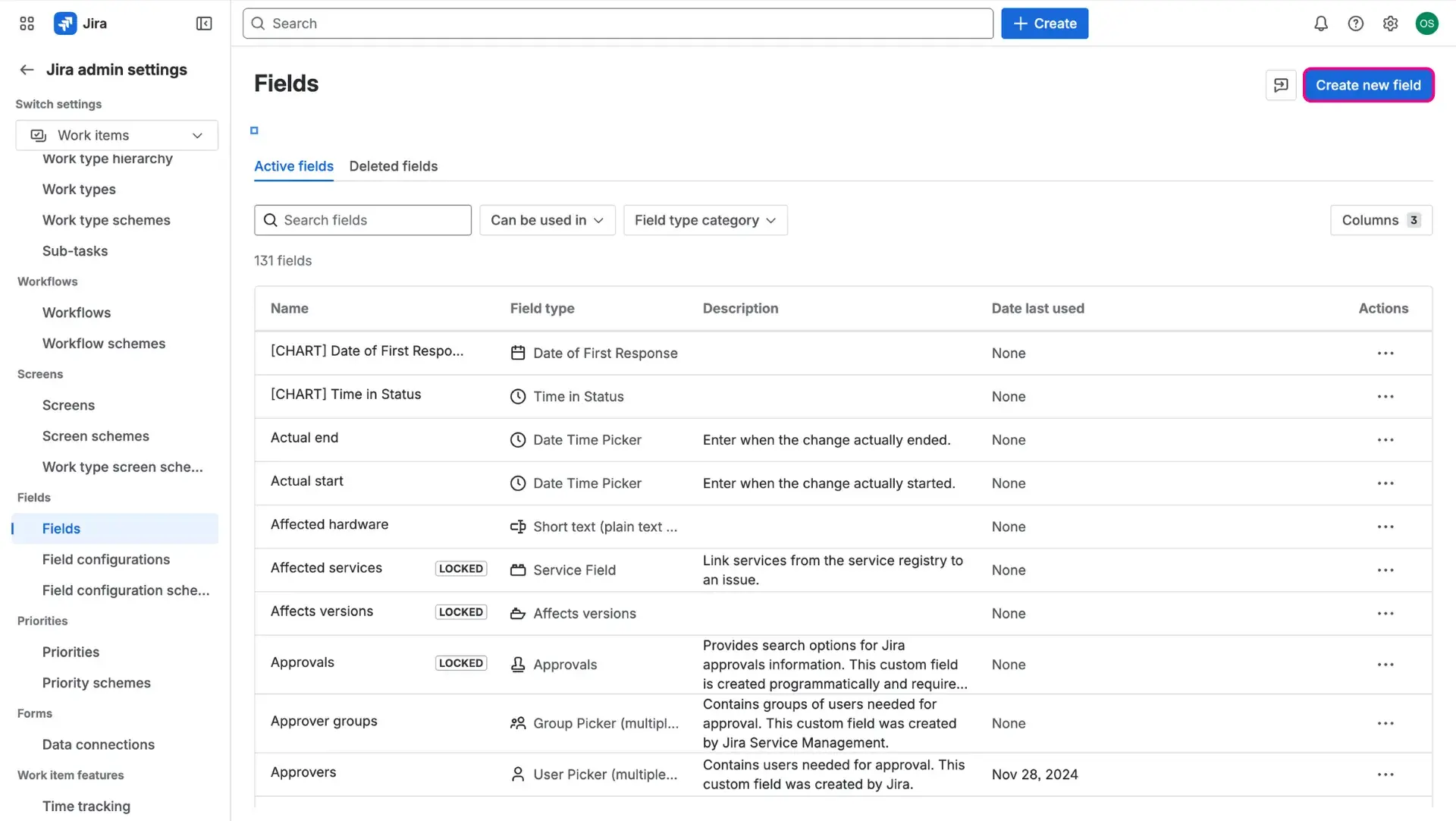Click the help question mark icon
The width and height of the screenshot is (1456, 821).
(x=1356, y=24)
